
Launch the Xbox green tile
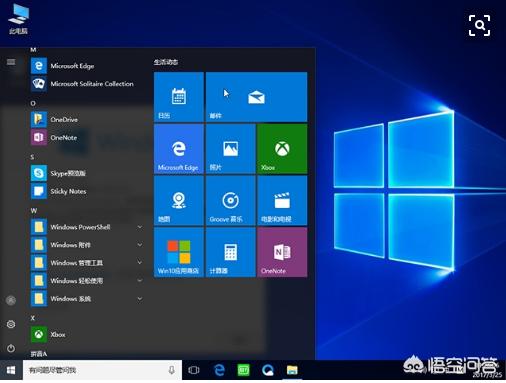282,149
